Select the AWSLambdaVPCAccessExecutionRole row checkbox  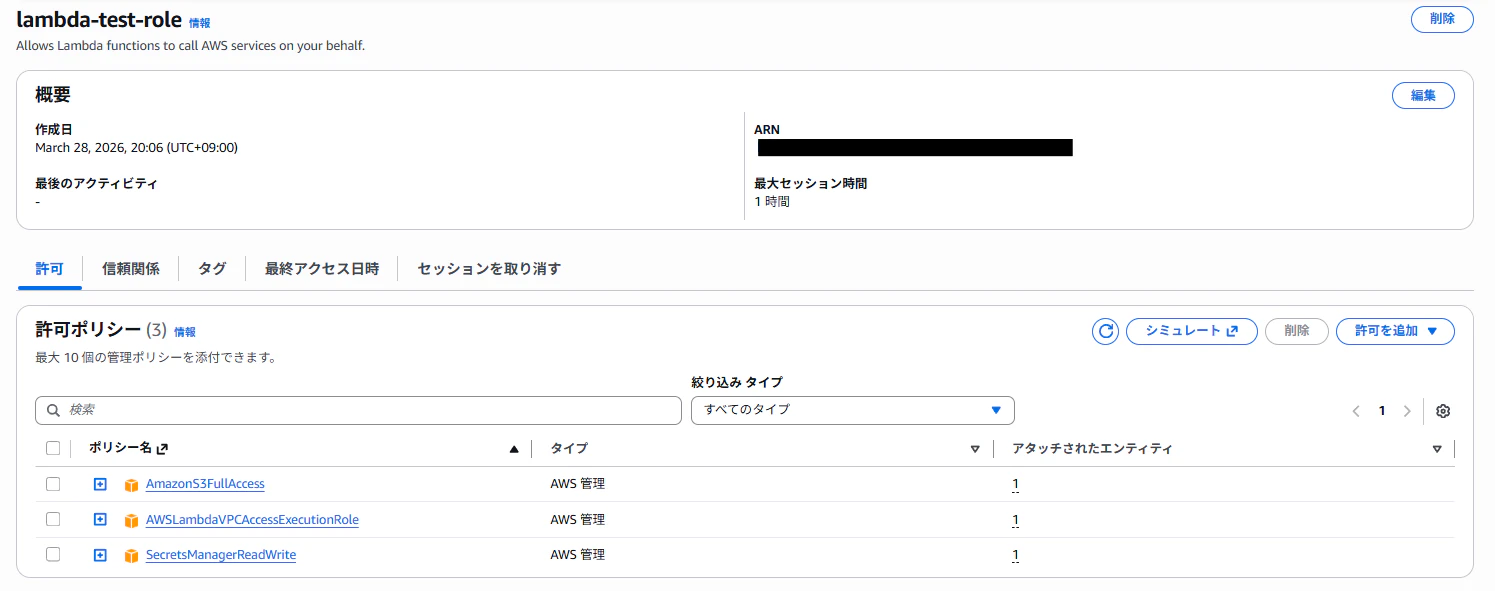pyautogui.click(x=53, y=519)
